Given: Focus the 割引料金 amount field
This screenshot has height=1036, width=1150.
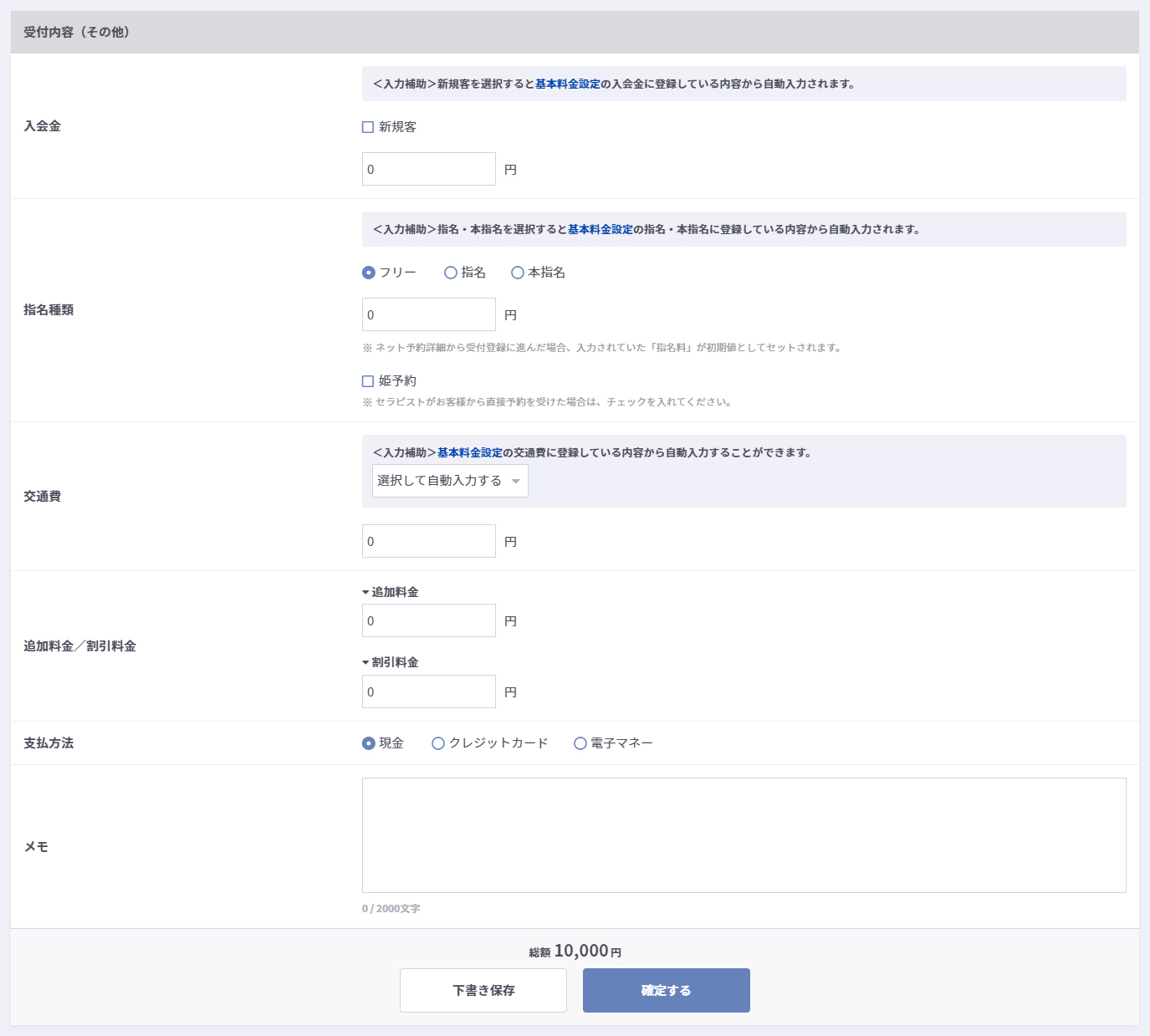Looking at the screenshot, I should tap(429, 692).
